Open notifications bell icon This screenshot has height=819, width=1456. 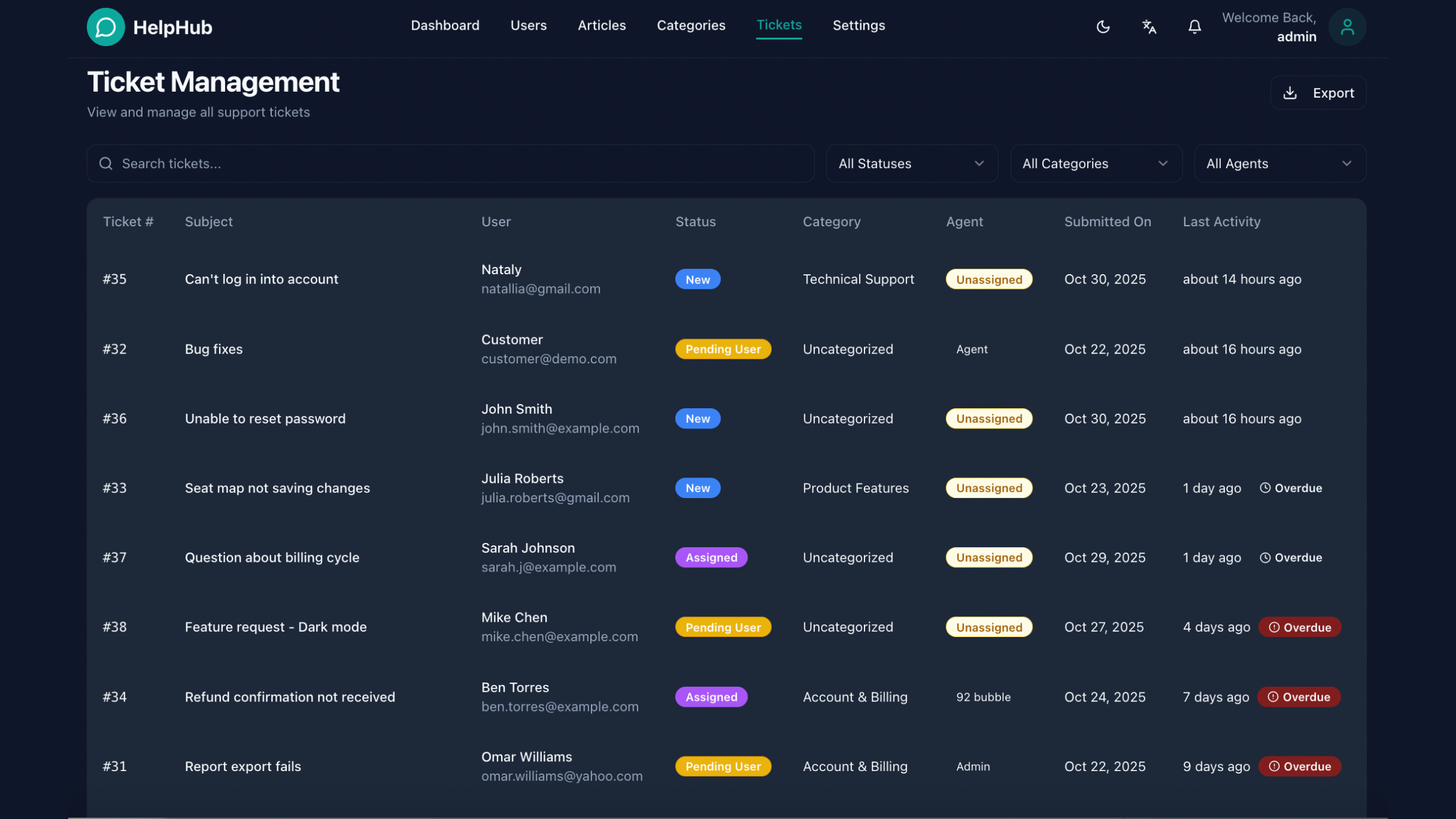coord(1194,27)
